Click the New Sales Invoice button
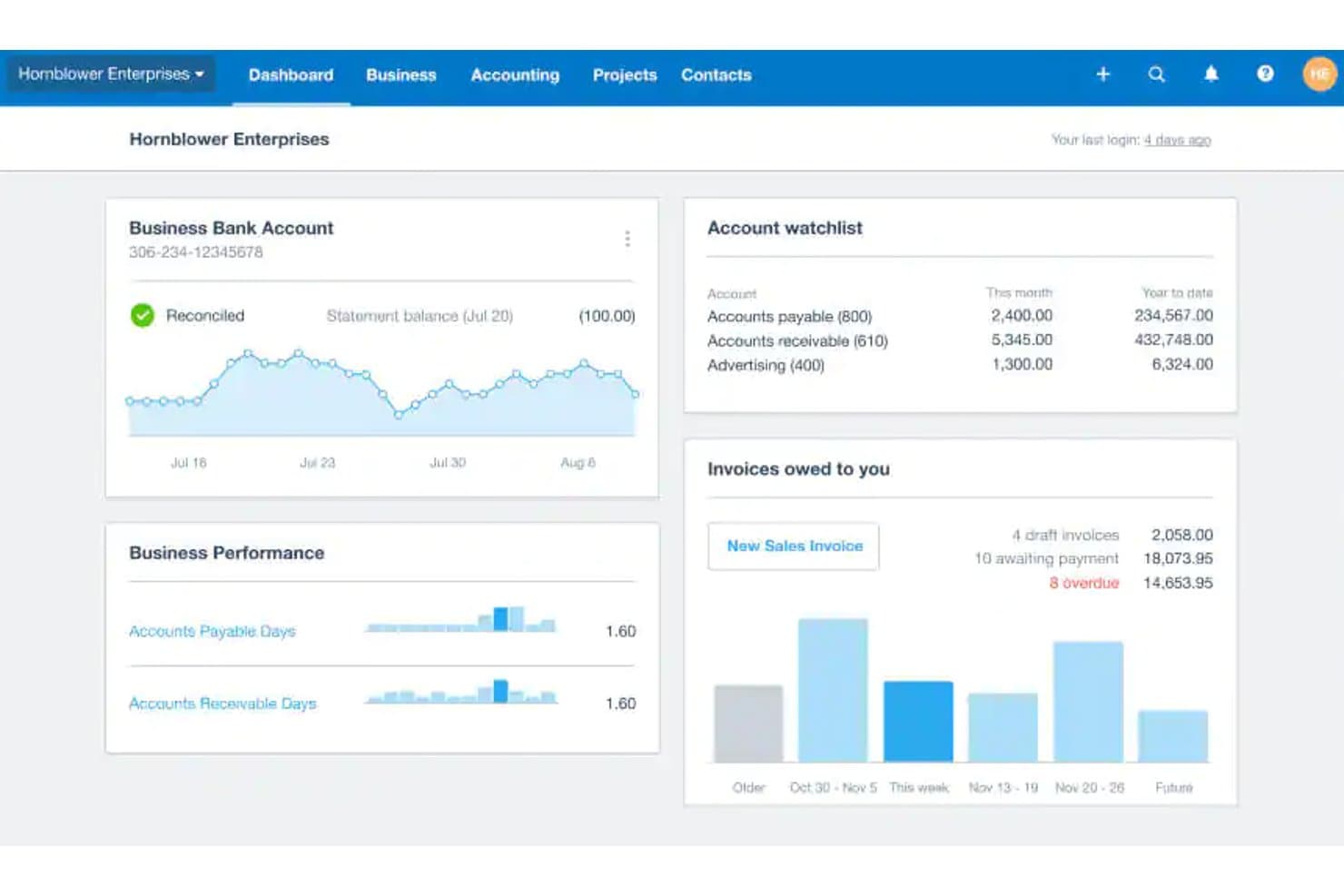Viewport: 1344px width, 896px height. 794,546
